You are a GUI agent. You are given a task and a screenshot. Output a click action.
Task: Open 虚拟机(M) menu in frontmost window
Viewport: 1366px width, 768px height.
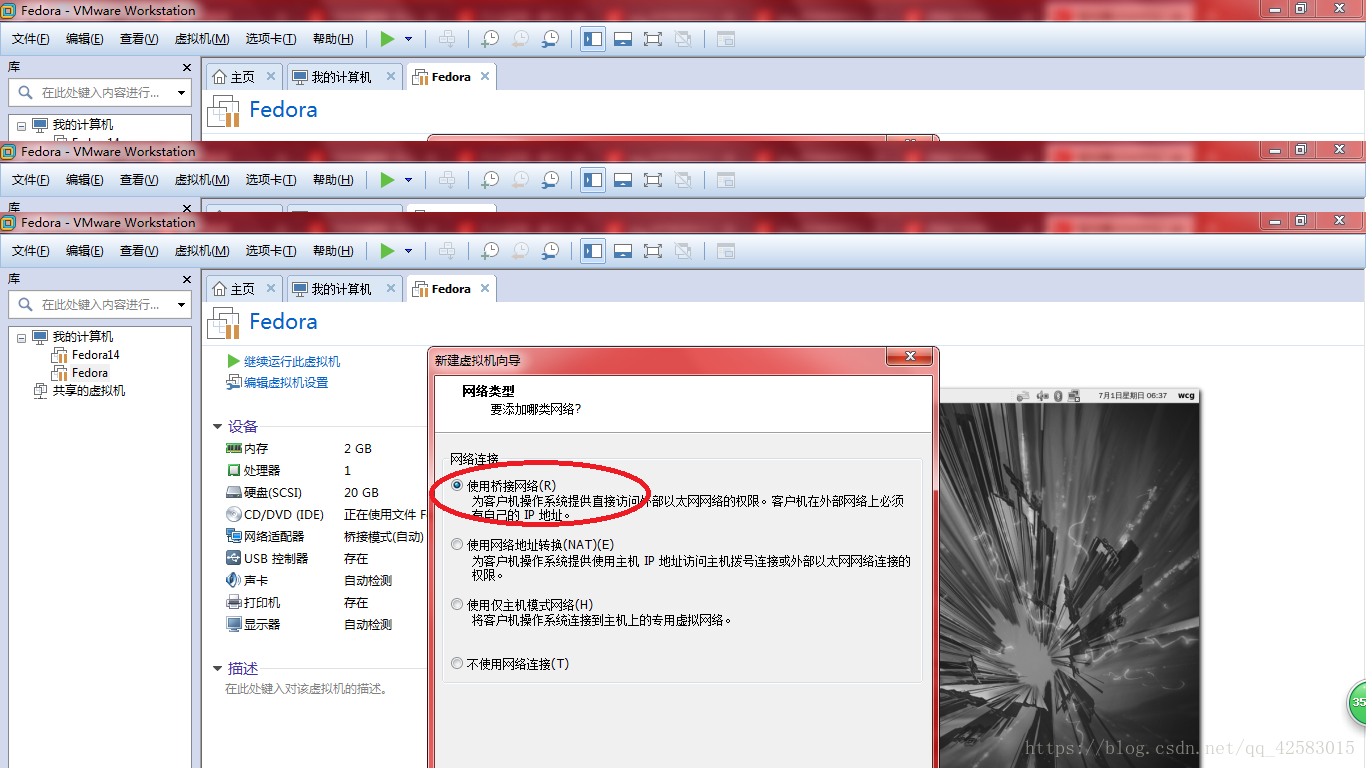[202, 251]
